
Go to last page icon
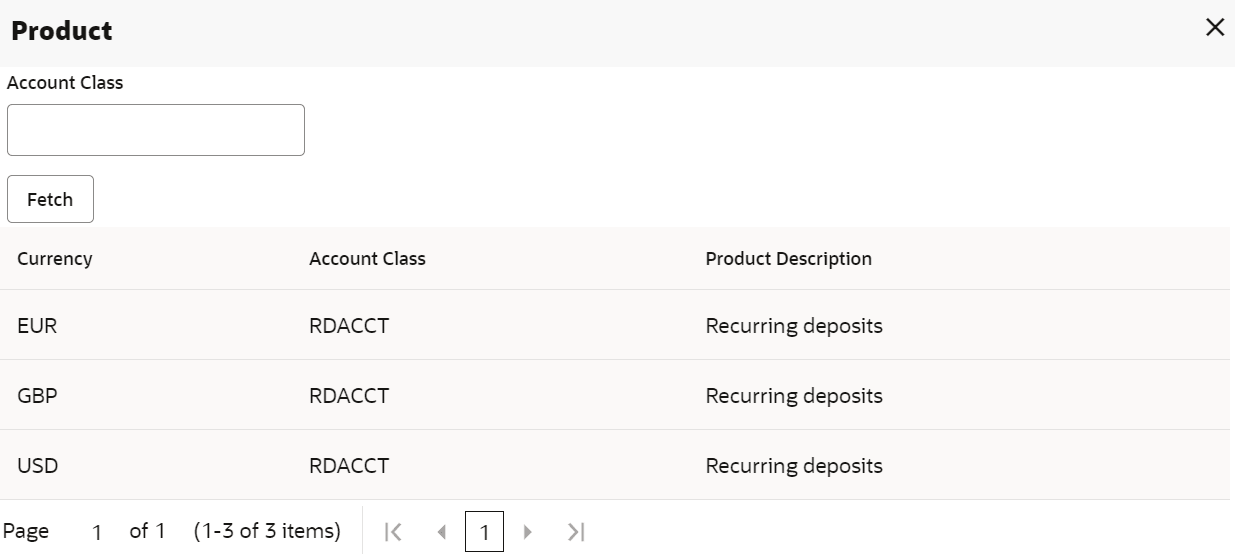point(576,532)
